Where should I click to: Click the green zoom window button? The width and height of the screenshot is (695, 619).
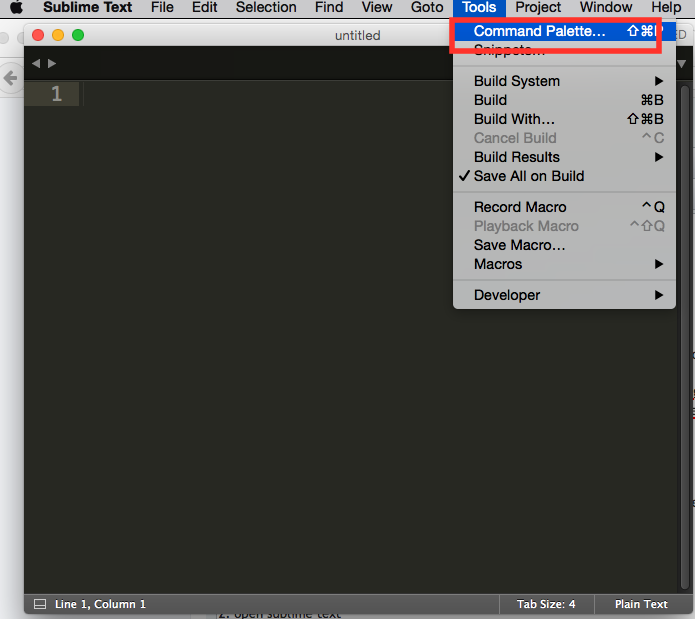pyautogui.click(x=78, y=35)
